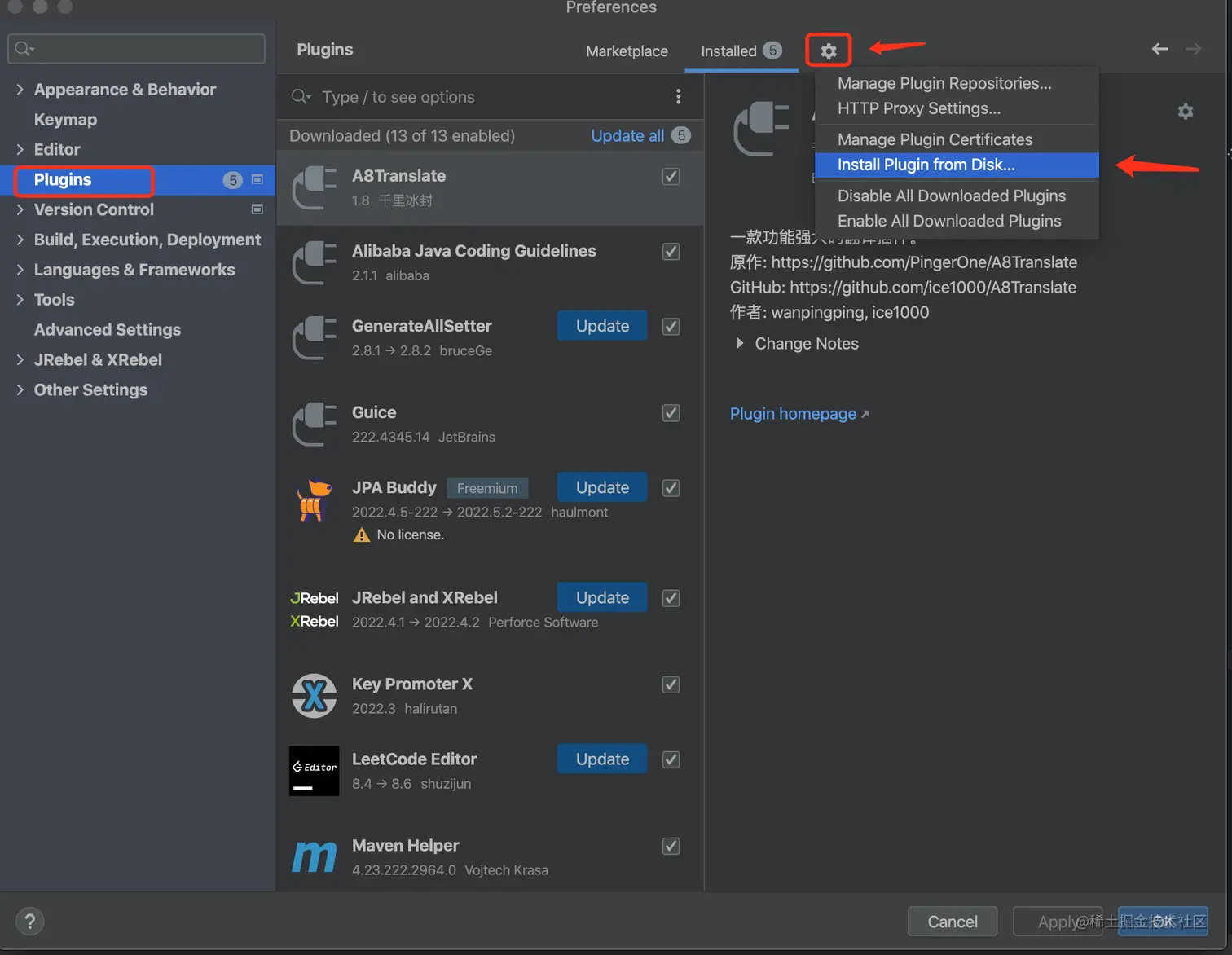Click the large plugin icon in details pane
Image resolution: width=1232 pixels, height=955 pixels.
click(x=762, y=129)
